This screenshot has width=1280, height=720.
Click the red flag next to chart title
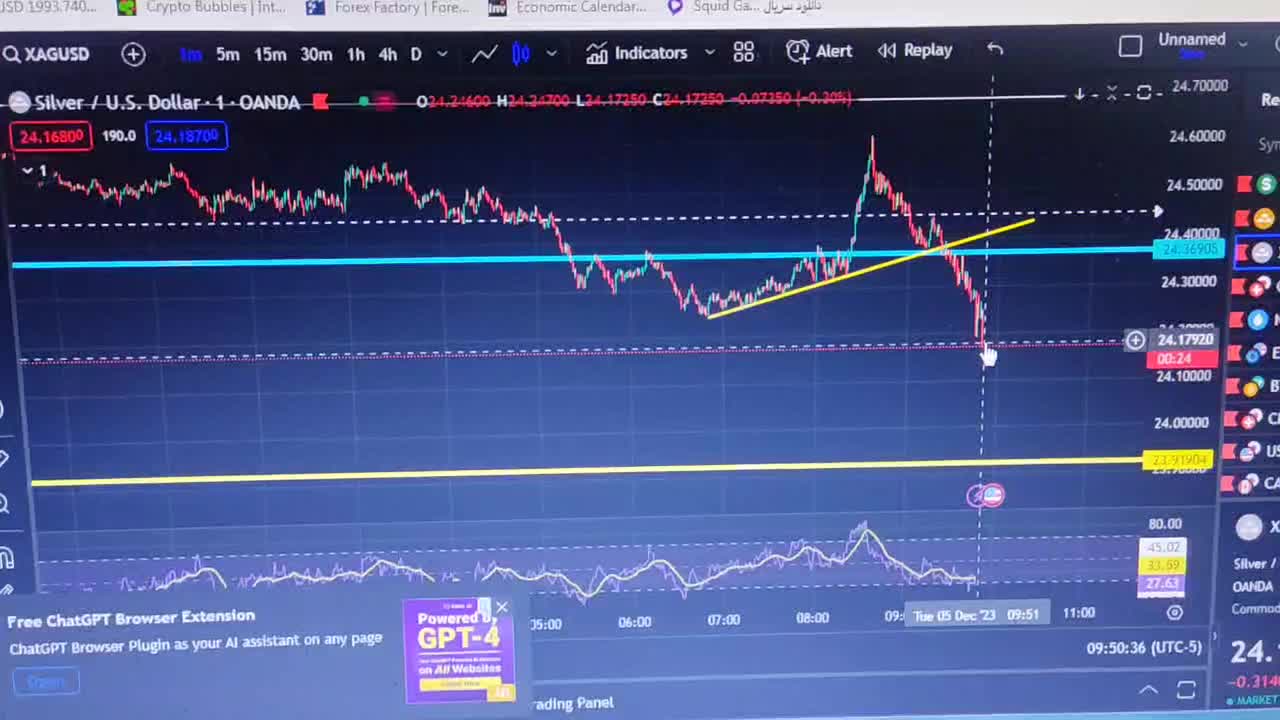pyautogui.click(x=320, y=101)
